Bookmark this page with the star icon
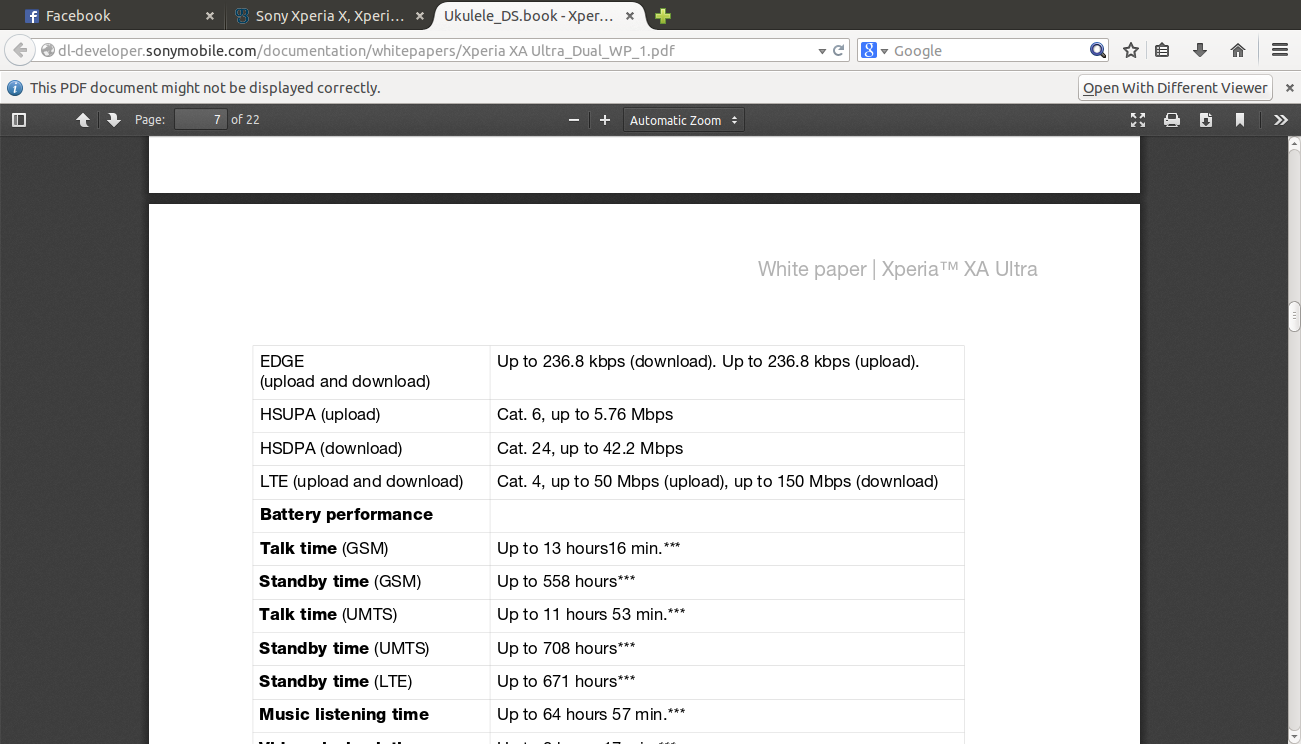This screenshot has width=1301, height=744. click(1131, 51)
